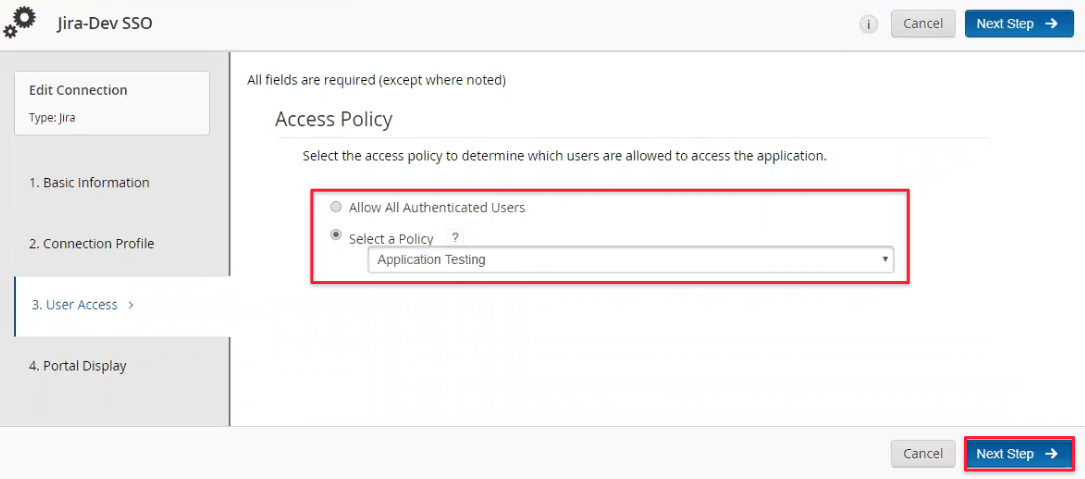The image size is (1085, 479).
Task: Continue using bottom Next Step button
Action: [1019, 454]
